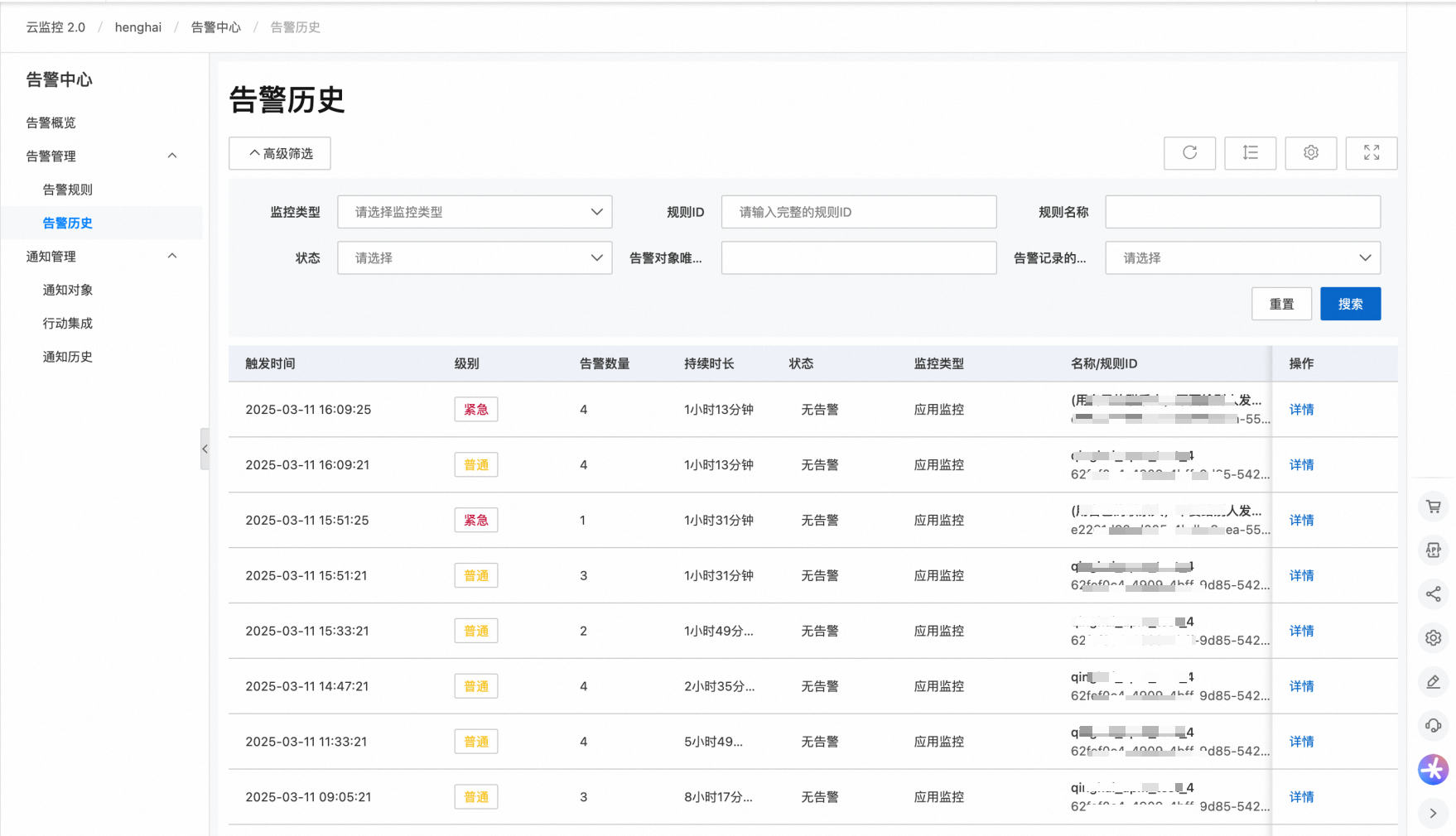Screen dimensions: 1456x836
Task: Collapse the 高级筛选 advanced filter
Action: click(280, 154)
